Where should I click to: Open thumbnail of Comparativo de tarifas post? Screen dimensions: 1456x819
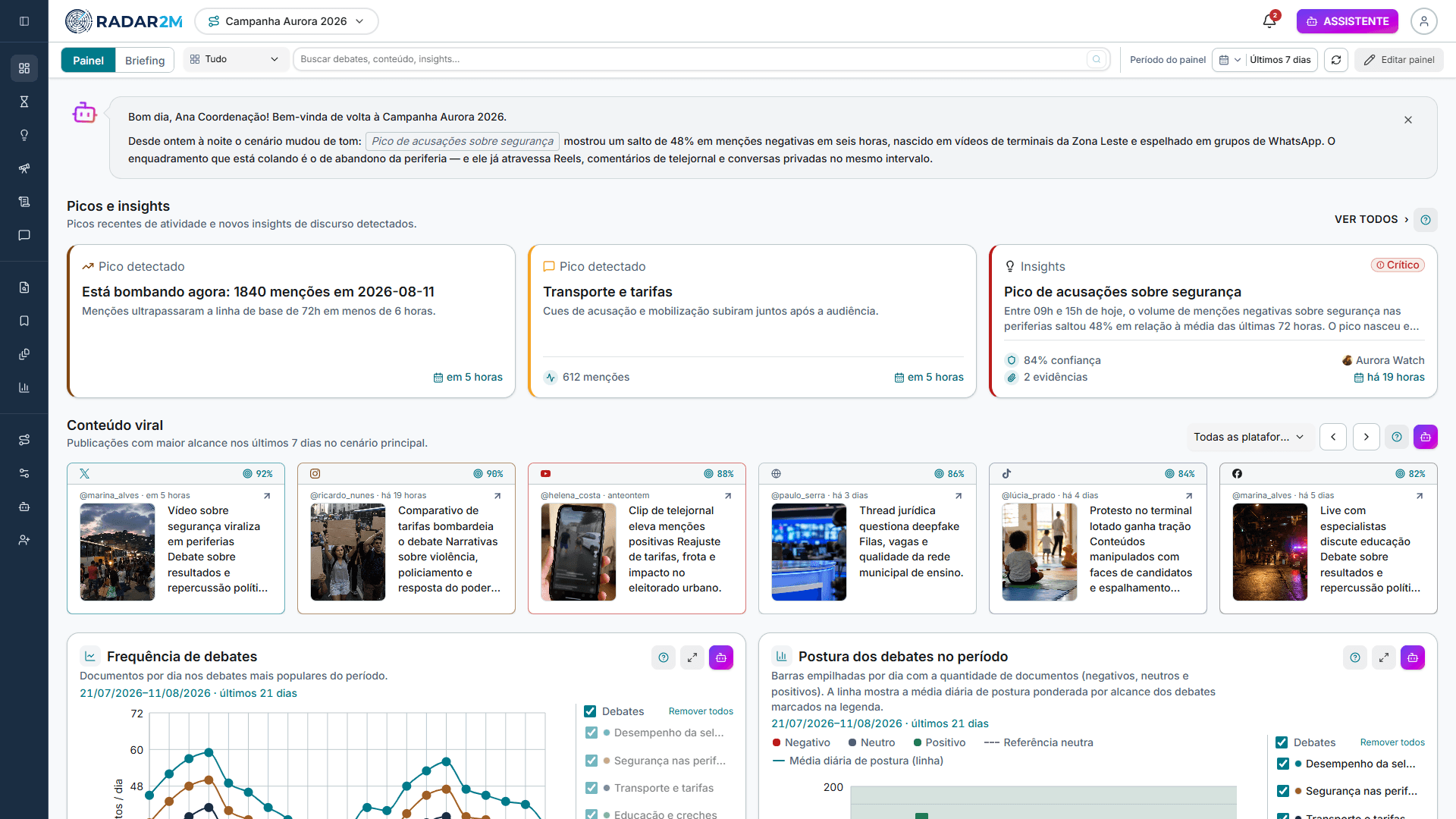click(348, 552)
